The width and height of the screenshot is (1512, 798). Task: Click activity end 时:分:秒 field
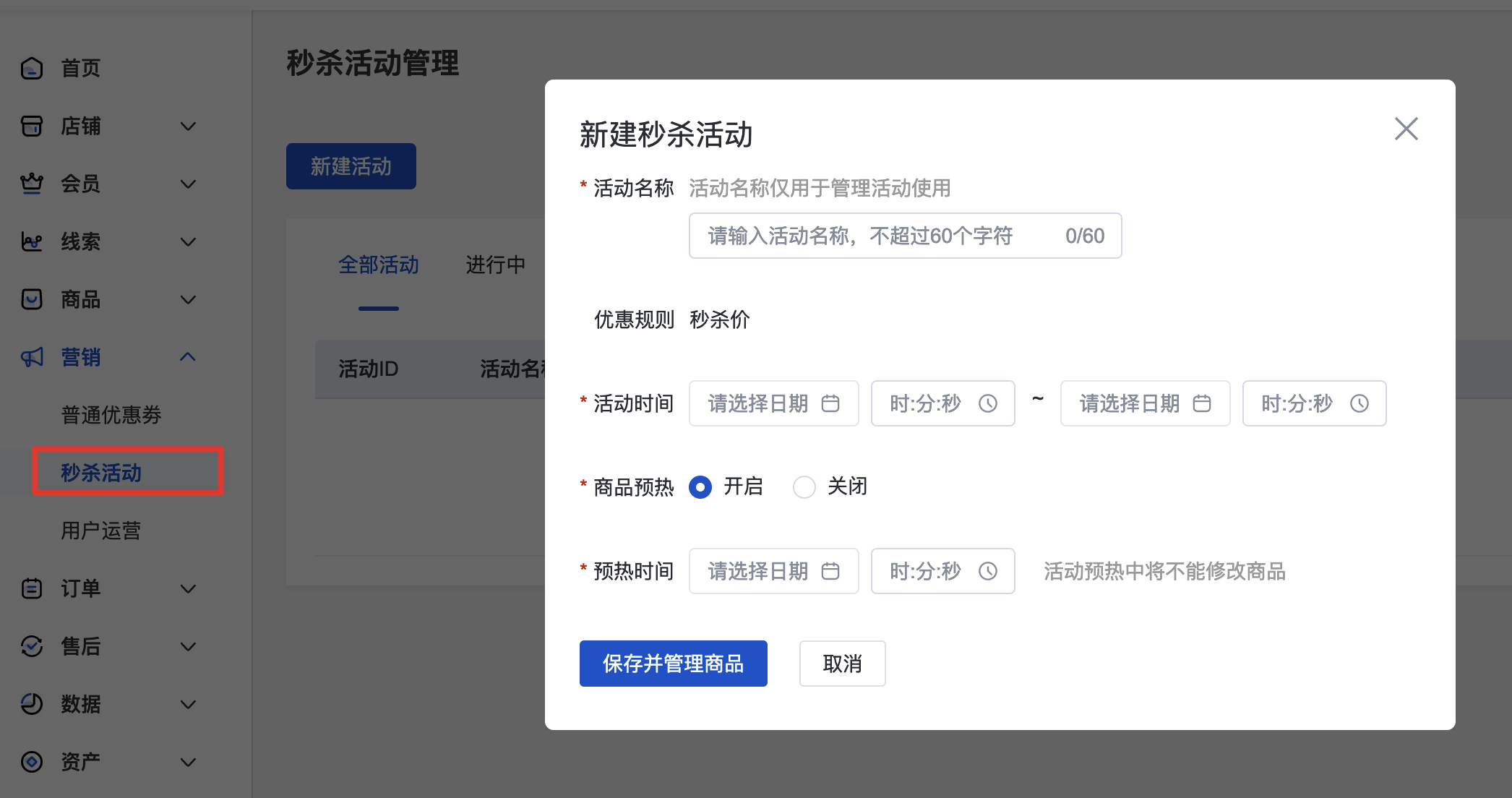[1315, 403]
